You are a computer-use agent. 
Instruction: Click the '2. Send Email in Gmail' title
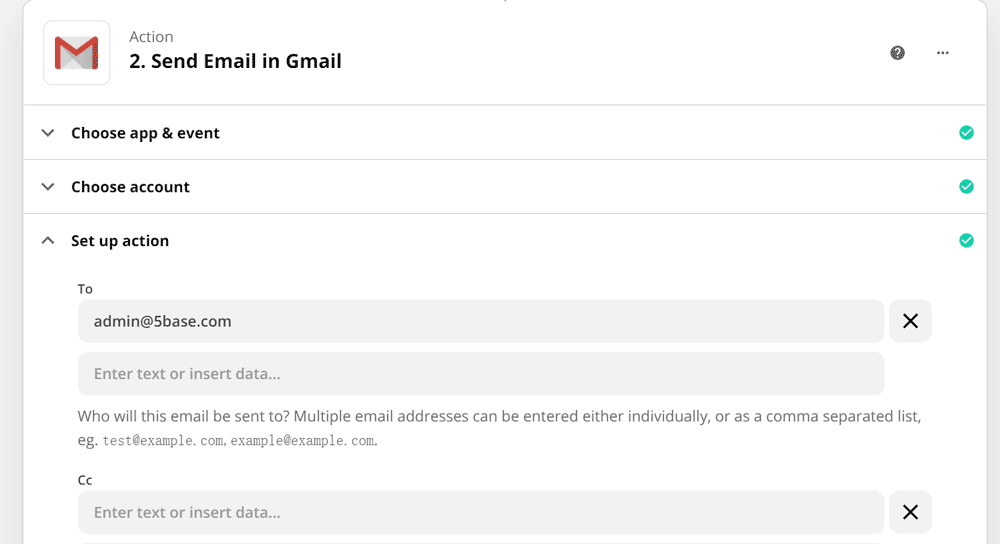point(236,61)
